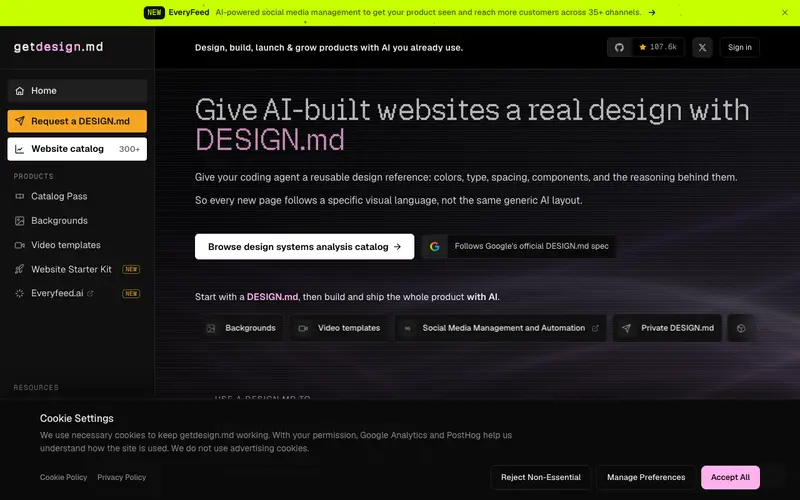
Task: Click the 300+ count badge
Action: click(129, 149)
